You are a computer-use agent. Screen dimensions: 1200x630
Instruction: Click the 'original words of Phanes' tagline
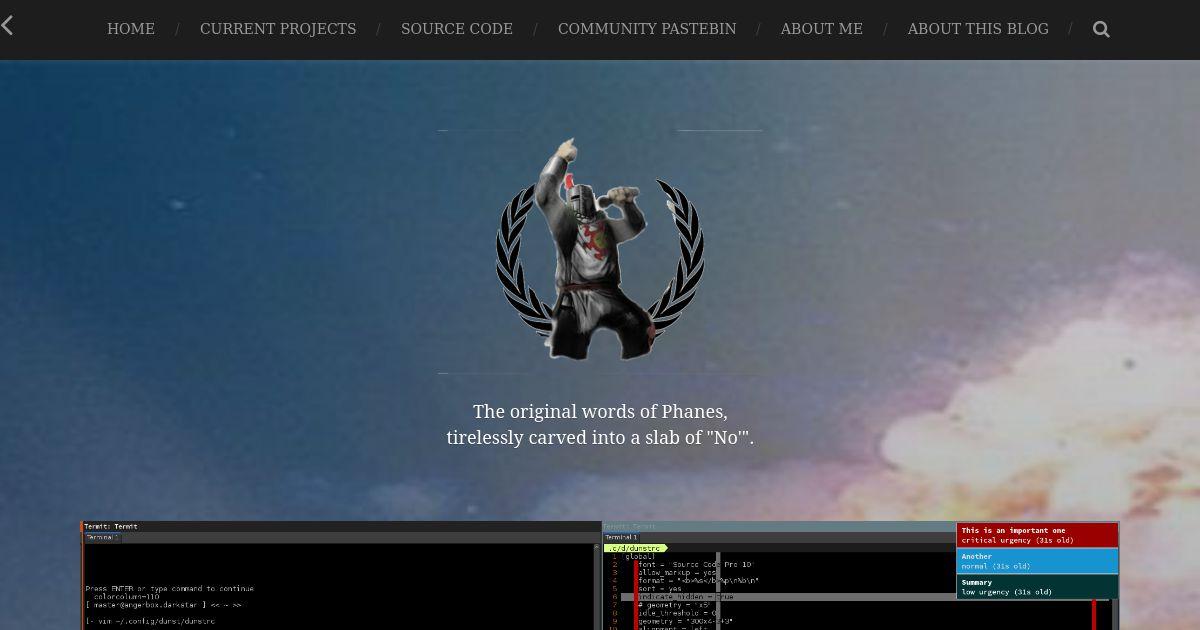pos(600,412)
